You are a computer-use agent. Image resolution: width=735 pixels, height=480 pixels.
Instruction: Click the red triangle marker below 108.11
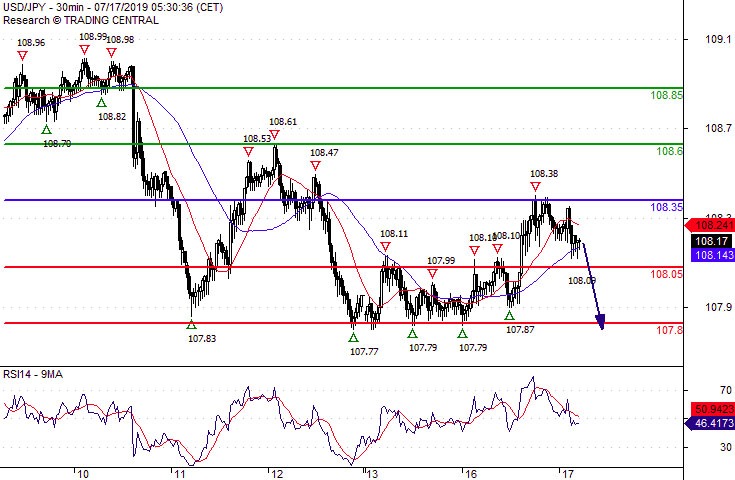point(385,247)
